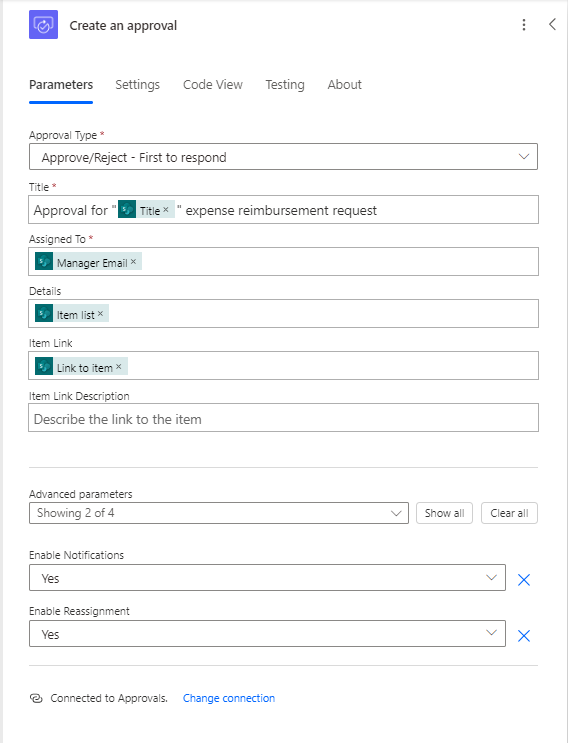Remove the Enable Notifications parameter
The height and width of the screenshot is (743, 568).
(523, 580)
